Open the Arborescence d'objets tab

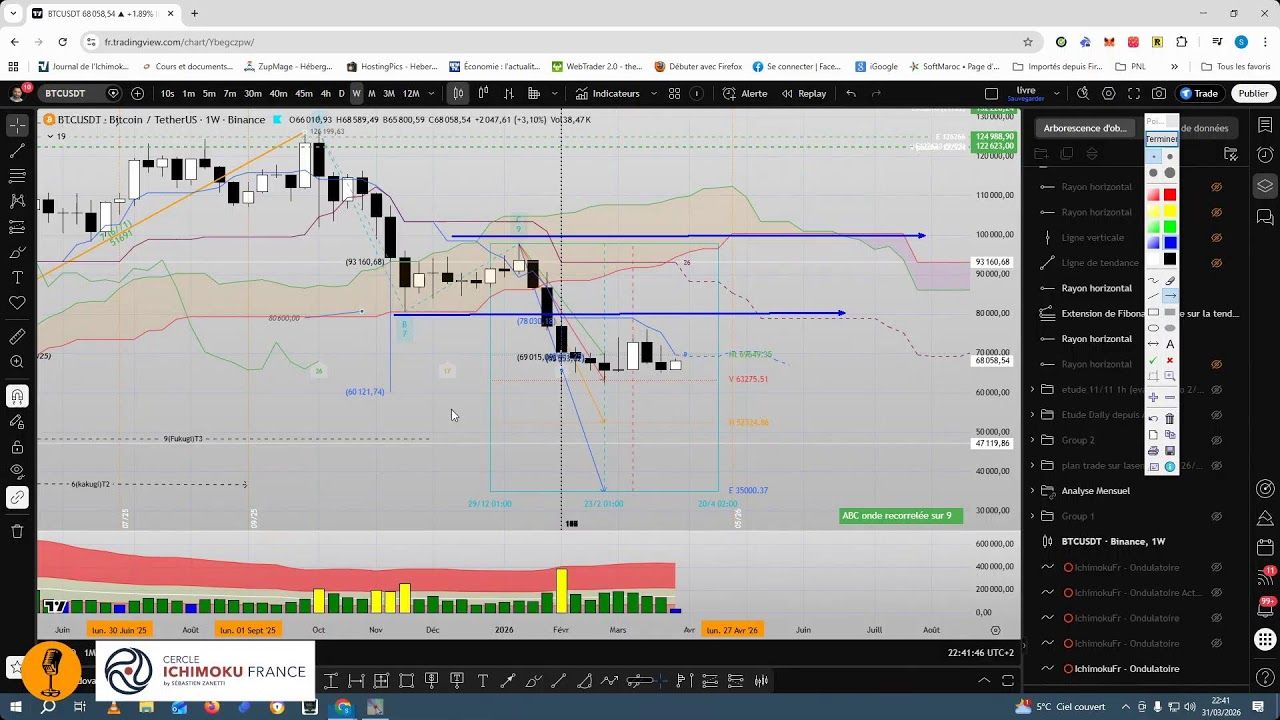(1084, 128)
